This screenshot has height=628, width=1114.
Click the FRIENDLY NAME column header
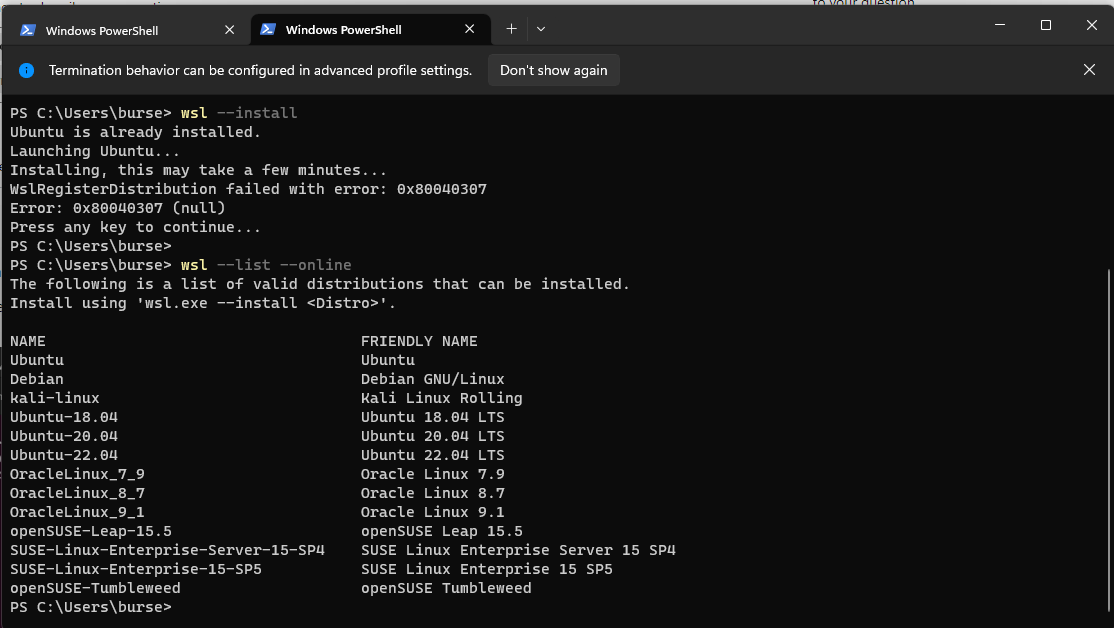[419, 341]
